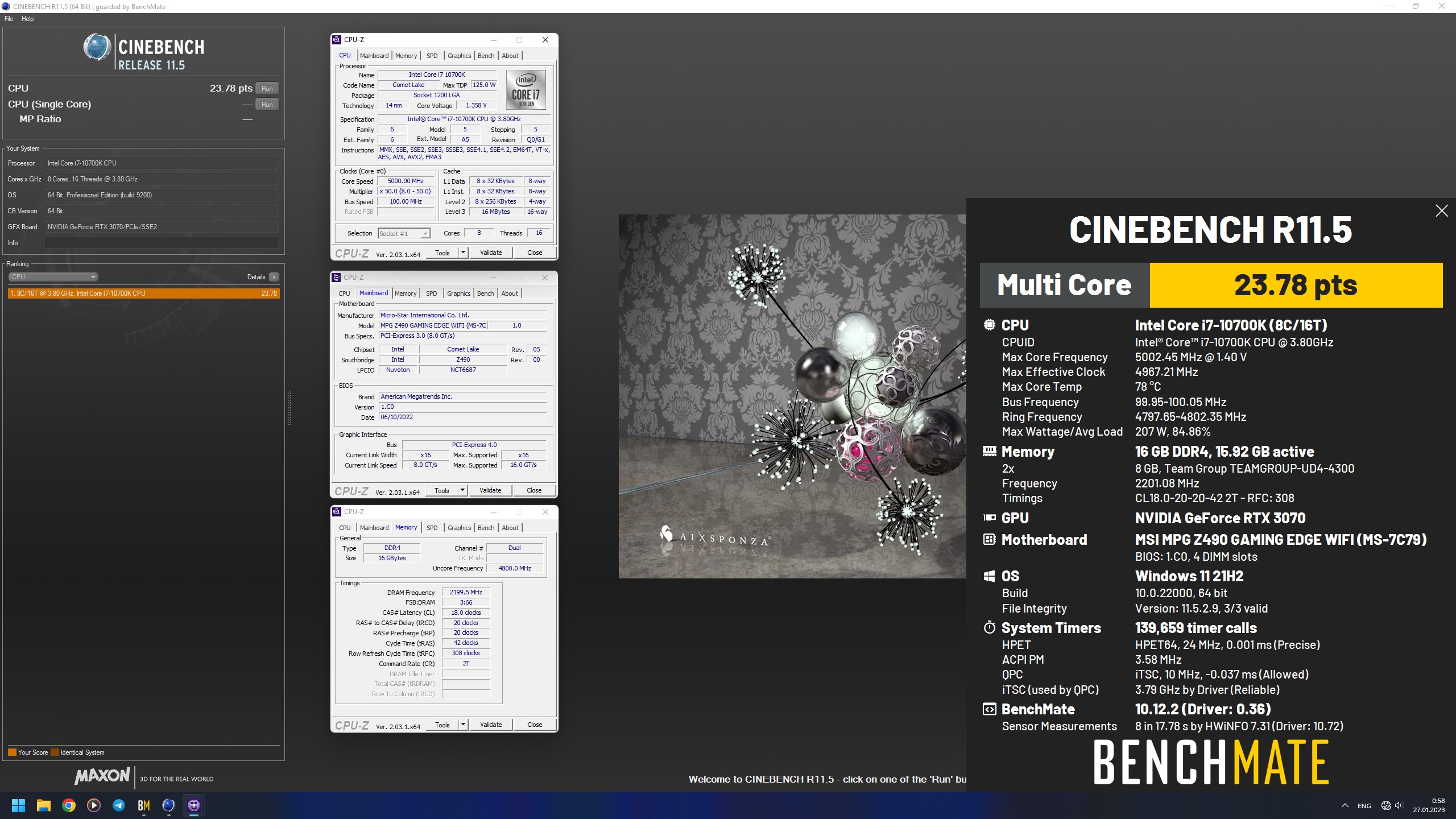Open SPD tab in top CPU-Z window
1456x819 pixels.
pyautogui.click(x=432, y=56)
